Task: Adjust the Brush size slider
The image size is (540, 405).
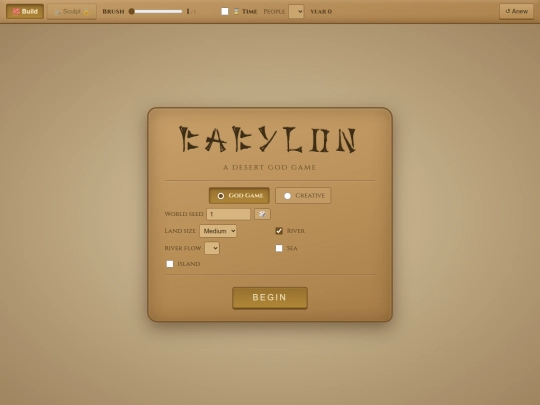Action: [155, 11]
